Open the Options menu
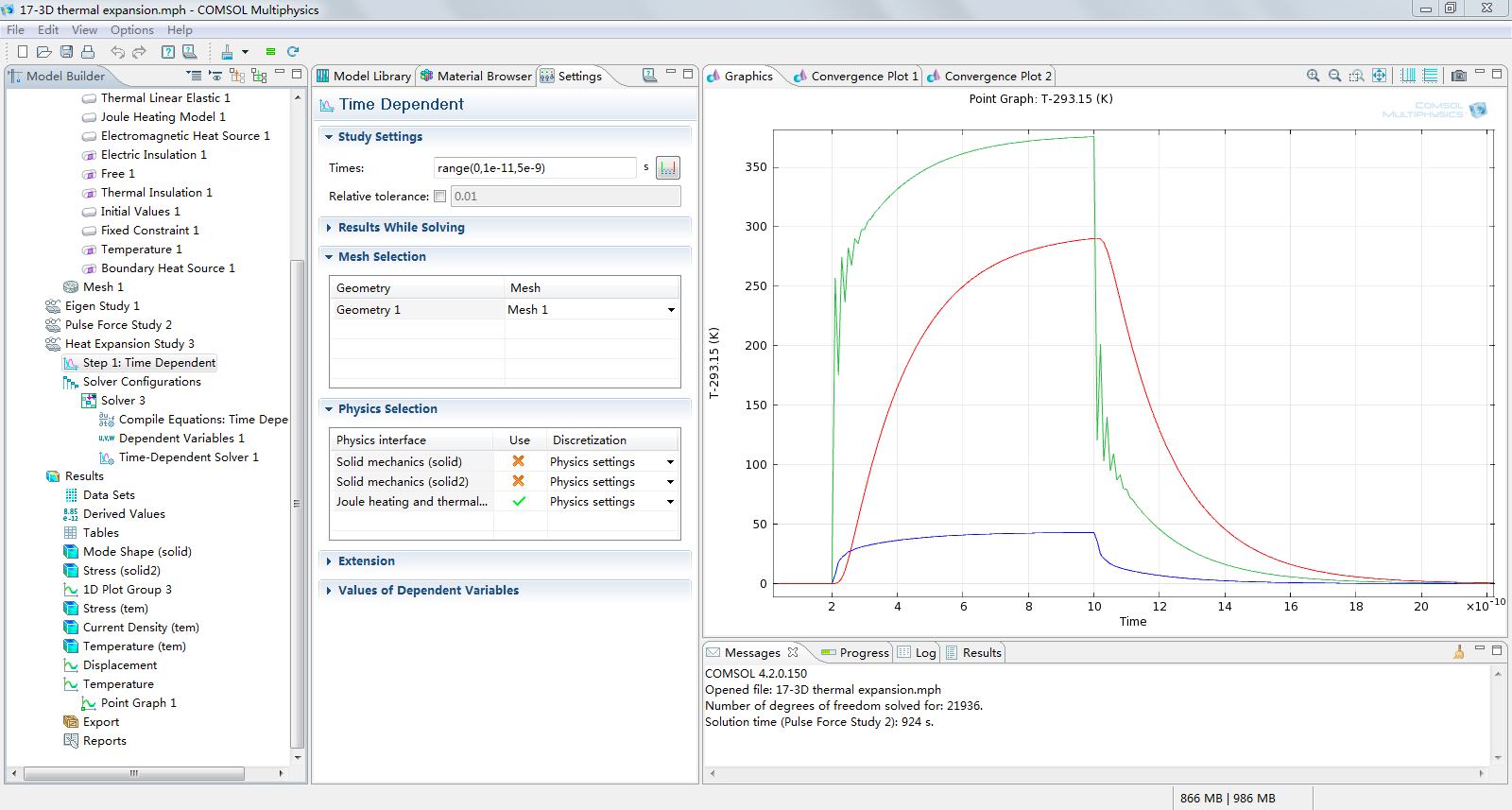Viewport: 1512px width, 810px height. (131, 30)
